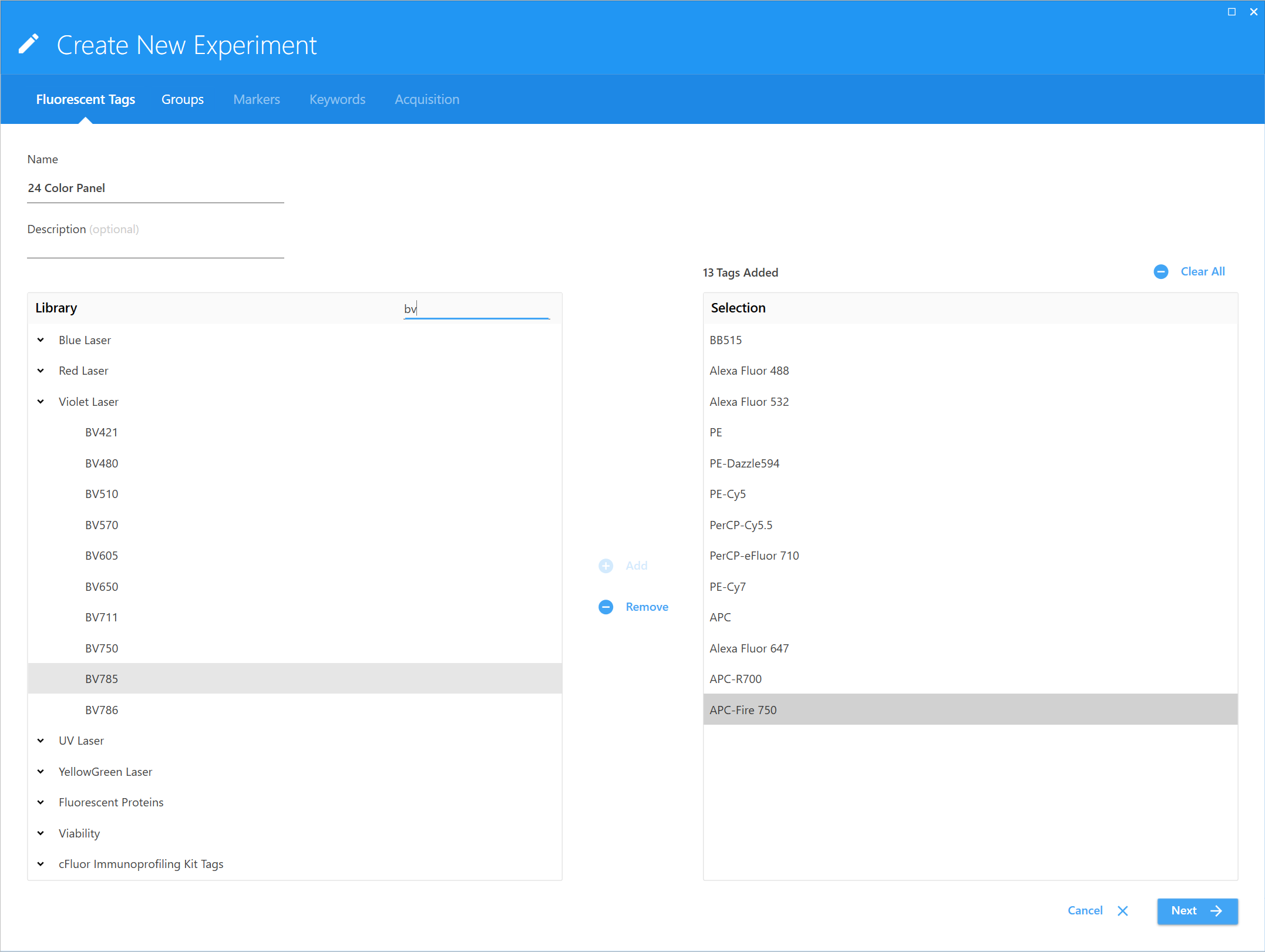The image size is (1265, 952).
Task: Maximize the Create New Experiment window
Action: point(1232,12)
